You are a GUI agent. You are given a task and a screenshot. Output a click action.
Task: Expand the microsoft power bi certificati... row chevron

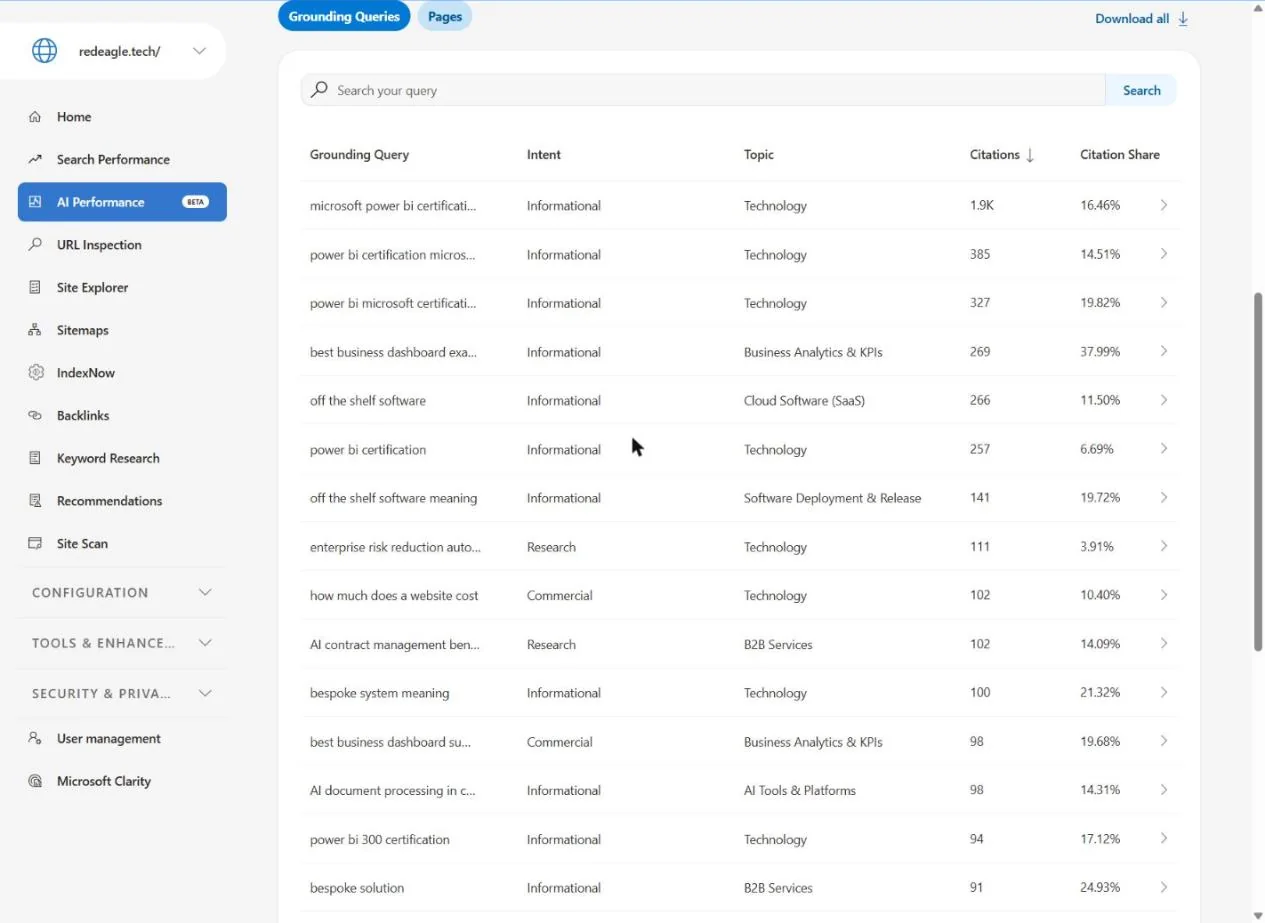(x=1164, y=205)
